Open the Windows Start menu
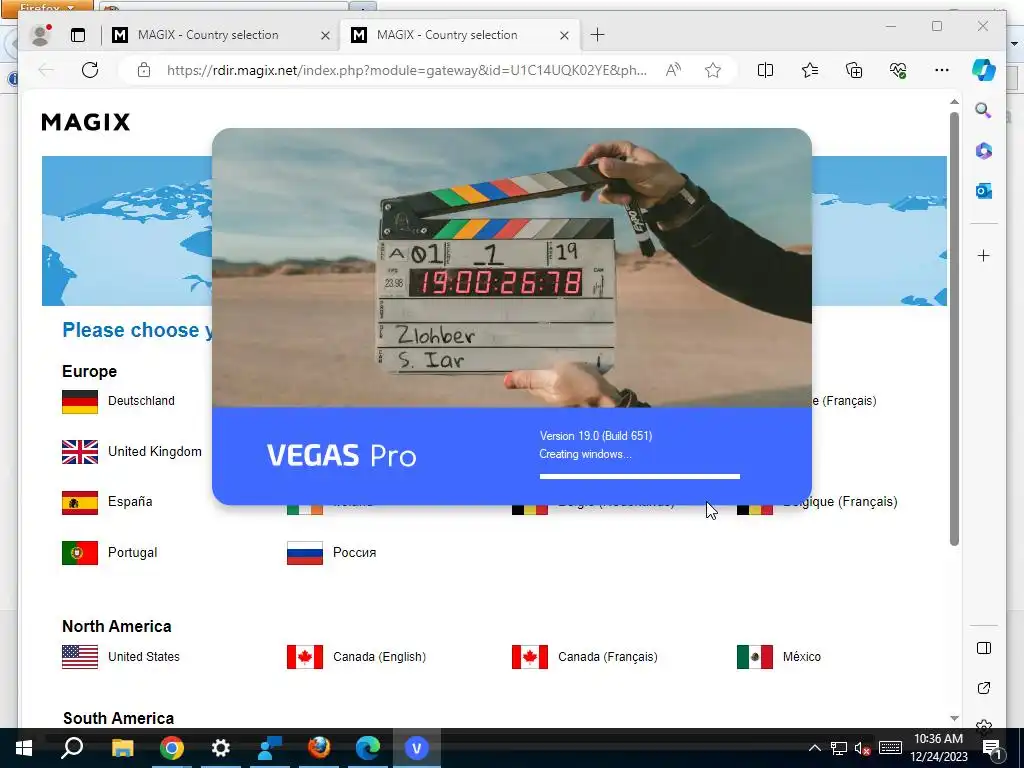This screenshot has width=1024, height=768. 24,748
